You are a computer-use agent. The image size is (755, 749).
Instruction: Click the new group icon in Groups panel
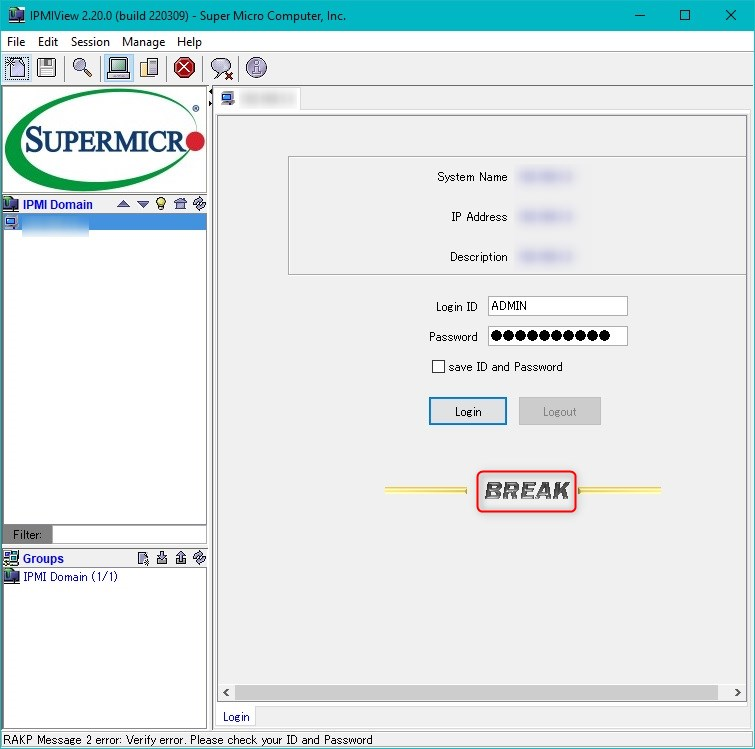click(x=144, y=558)
